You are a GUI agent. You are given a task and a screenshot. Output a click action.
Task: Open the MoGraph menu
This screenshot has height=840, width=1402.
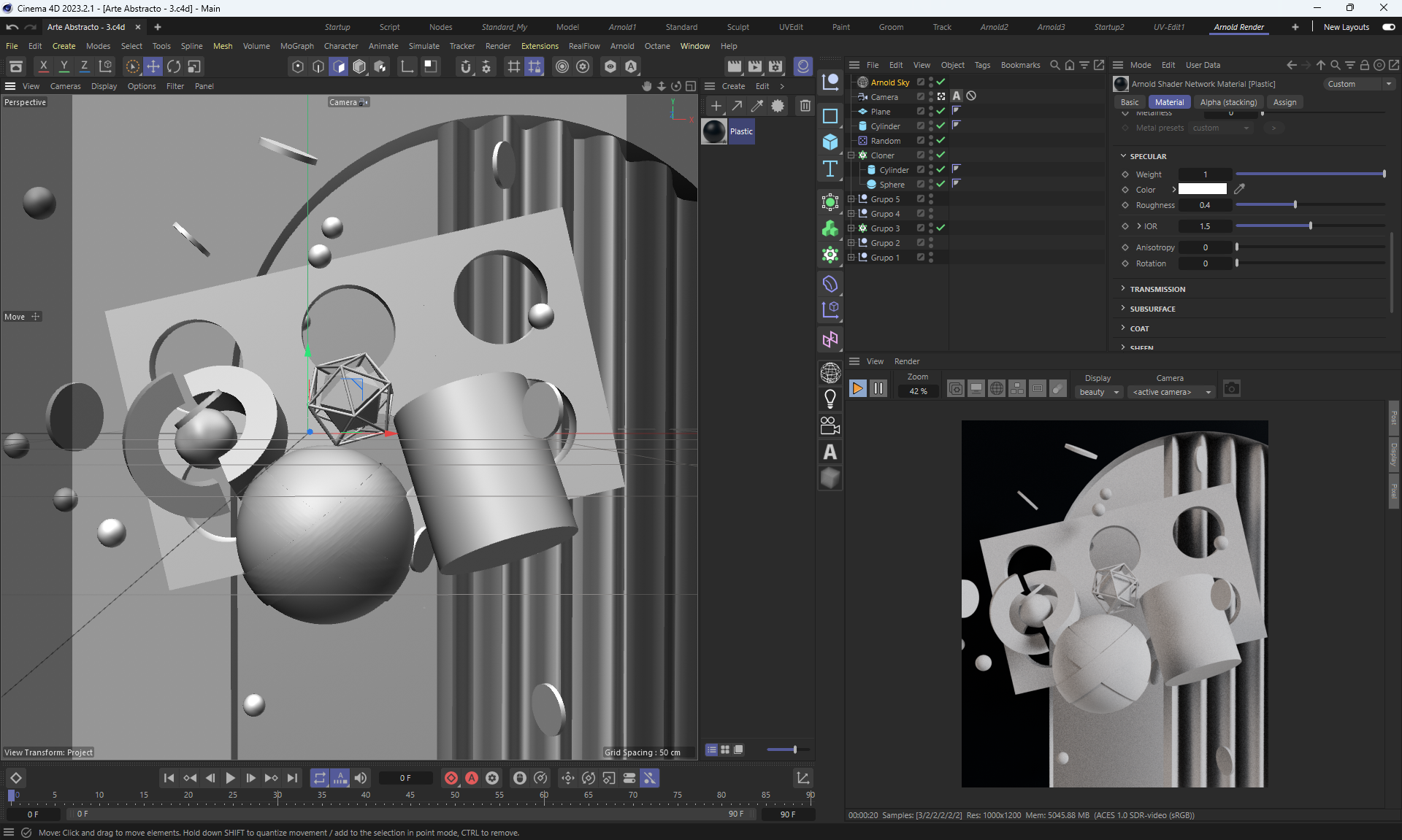click(296, 46)
